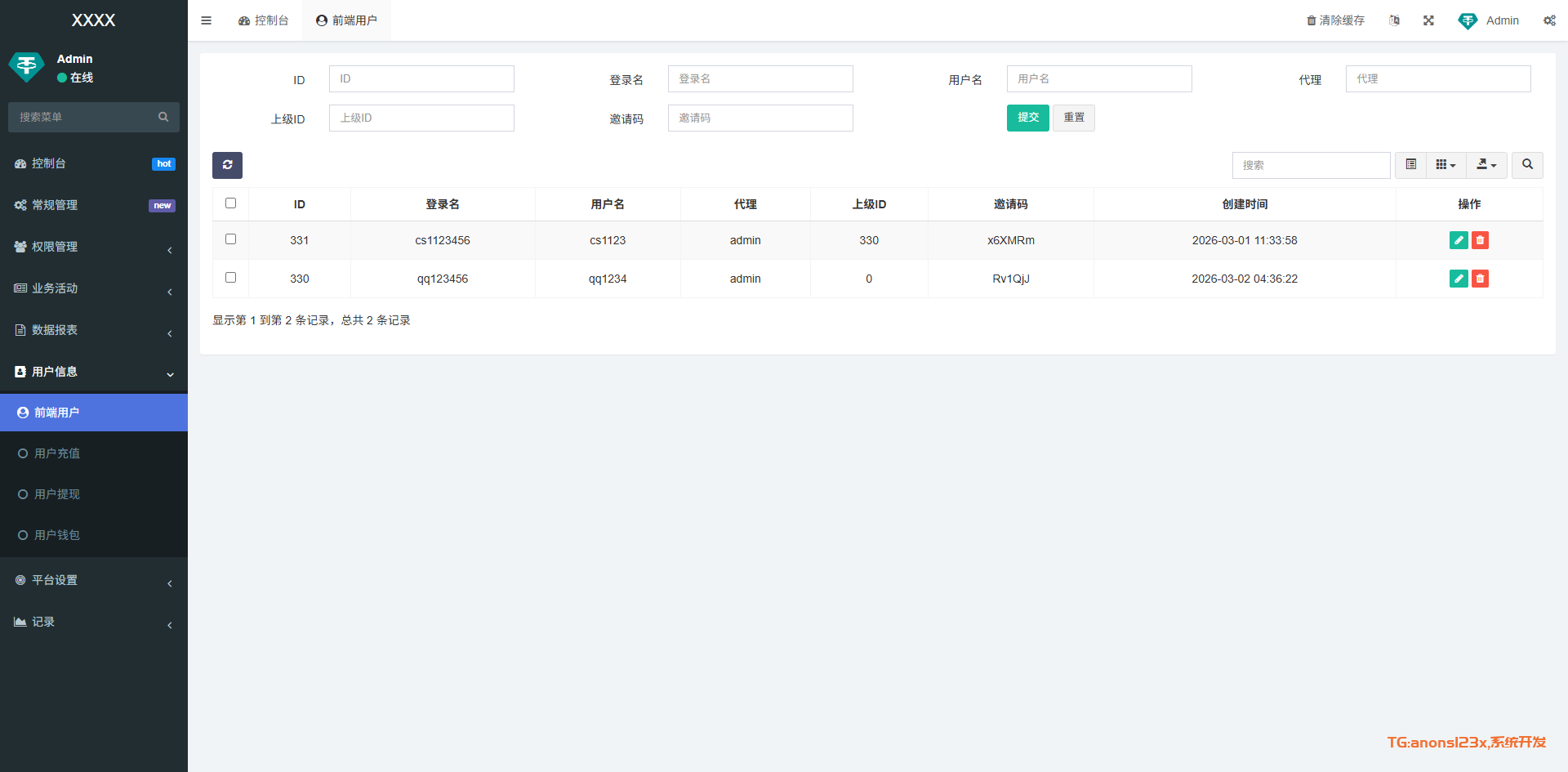Open the settings gears icon at top right
The width and height of the screenshot is (1568, 772).
pyautogui.click(x=1548, y=20)
